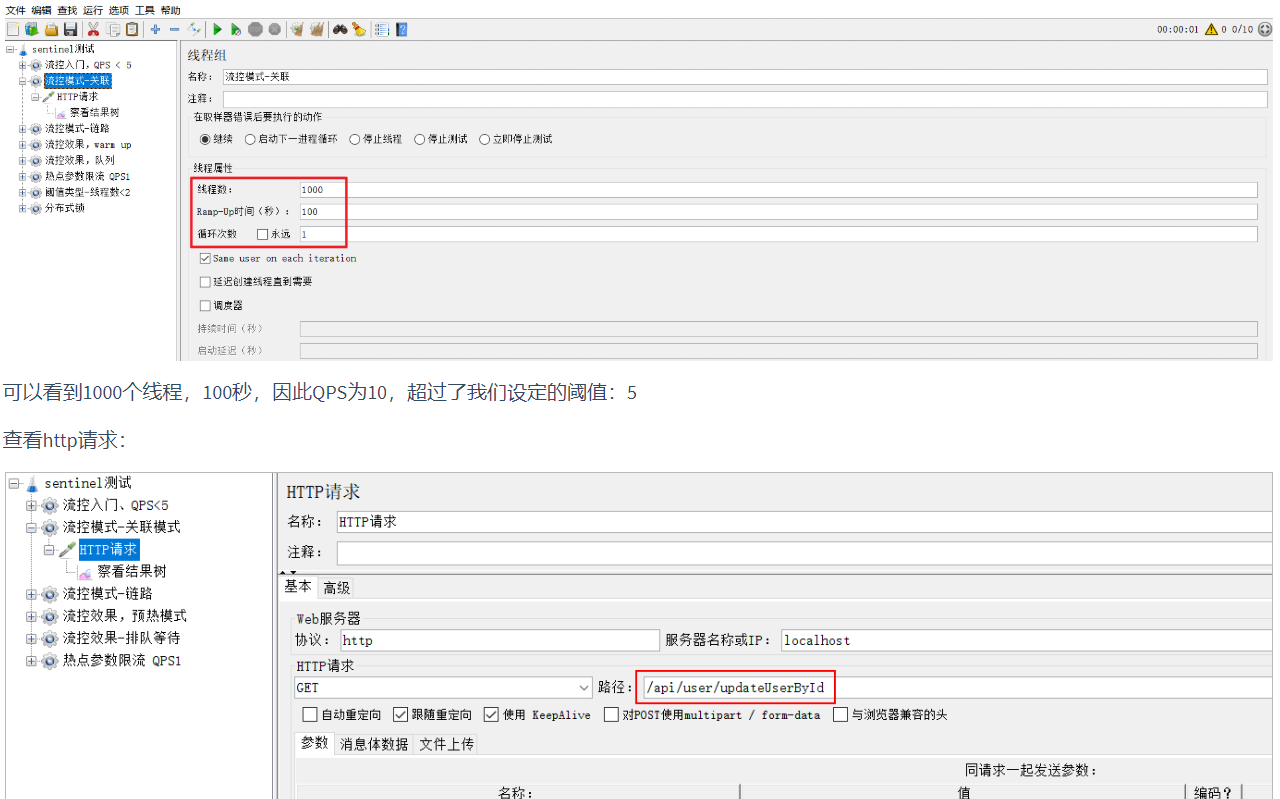Collapse the 流控模式-关联模式 tree node
Viewport: 1280px width, 799px height.
[x=32, y=527]
